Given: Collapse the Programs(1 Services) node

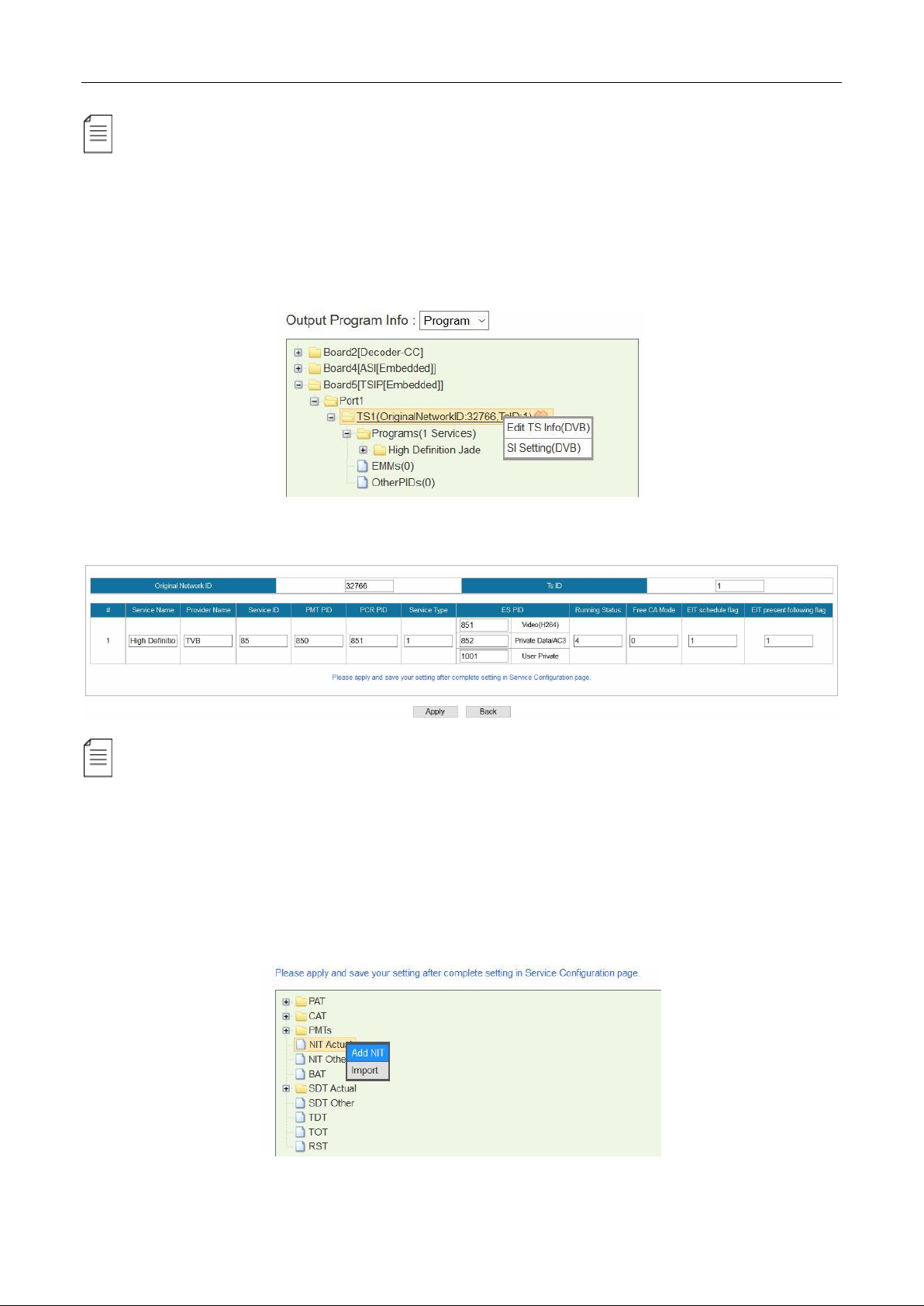Looking at the screenshot, I should pos(347,434).
